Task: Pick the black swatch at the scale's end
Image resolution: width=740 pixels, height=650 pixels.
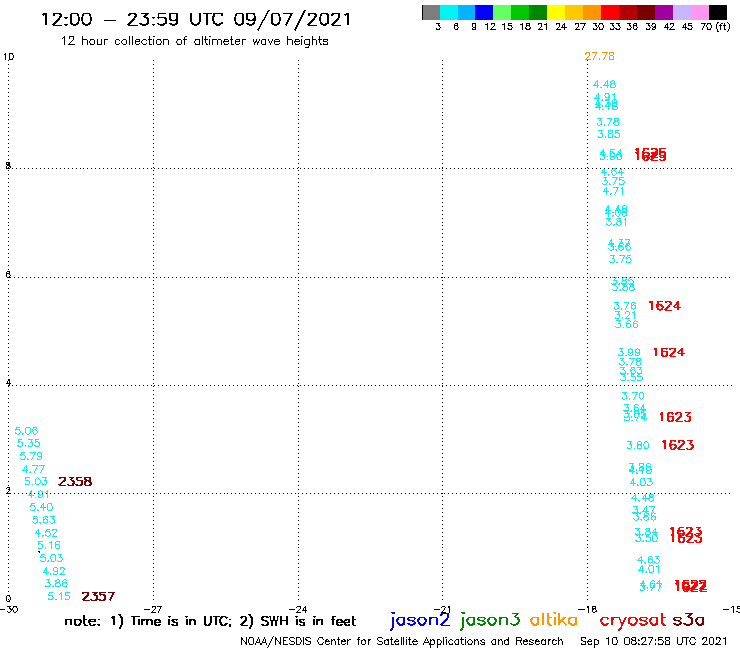Action: click(718, 13)
